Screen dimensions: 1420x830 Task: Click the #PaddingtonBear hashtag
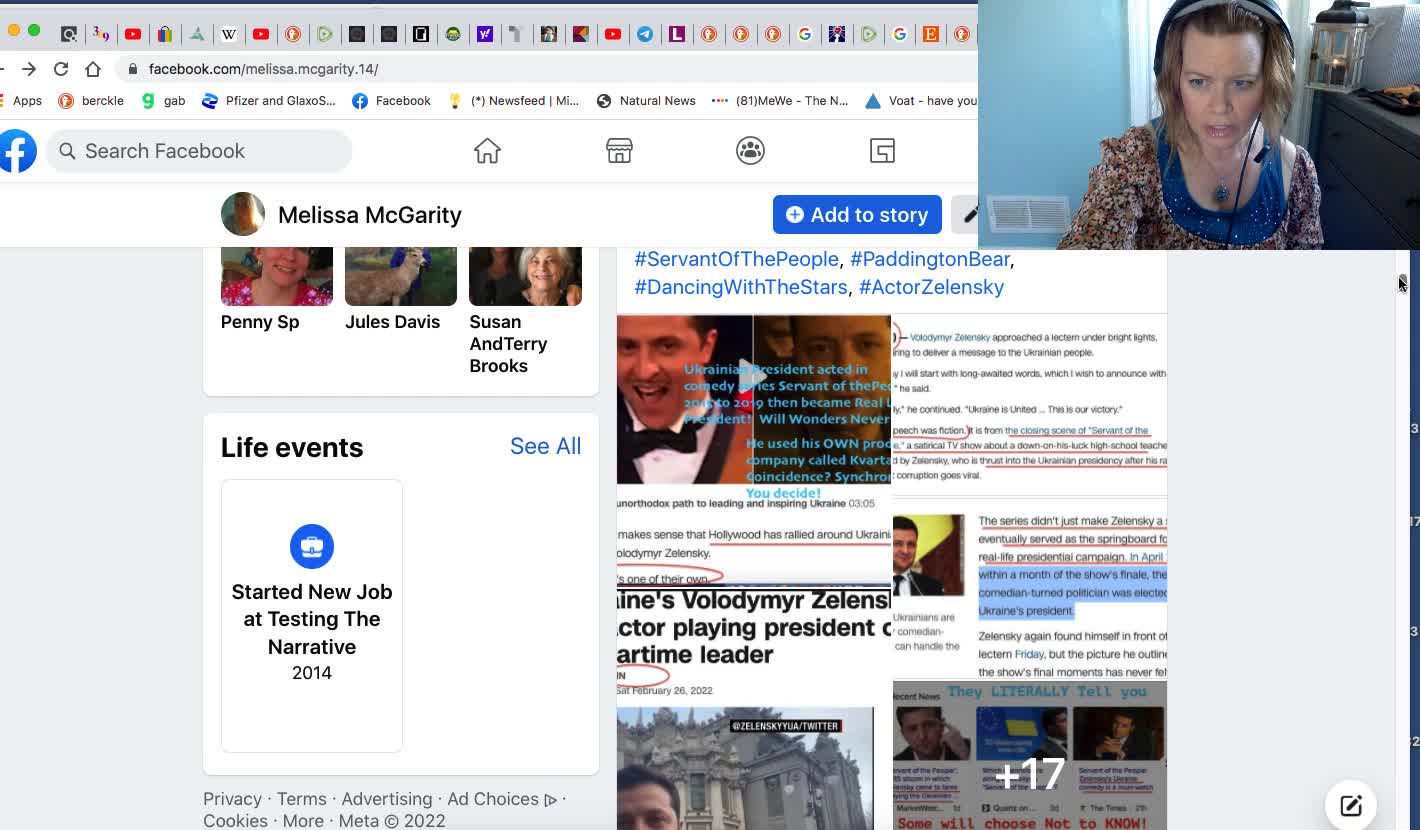click(930, 259)
